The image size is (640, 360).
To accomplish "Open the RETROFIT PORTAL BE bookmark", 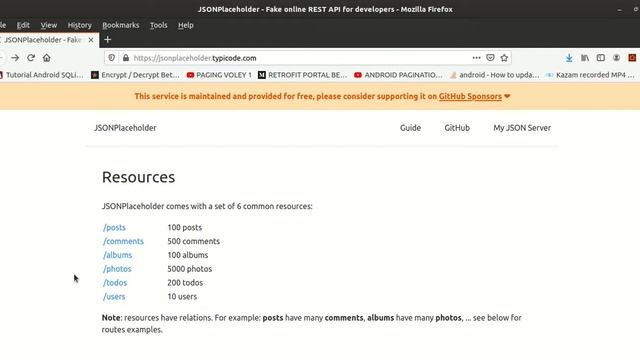I will (302, 75).
